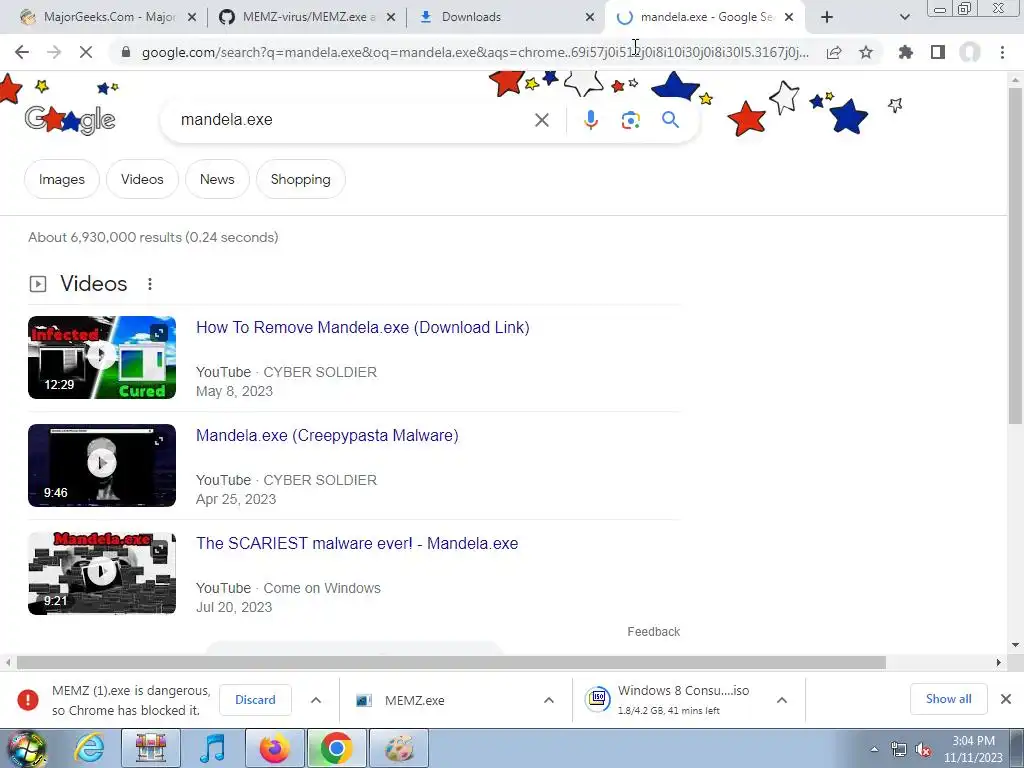This screenshot has height=768, width=1024.
Task: Go back with the browser back arrow
Action: [x=22, y=52]
